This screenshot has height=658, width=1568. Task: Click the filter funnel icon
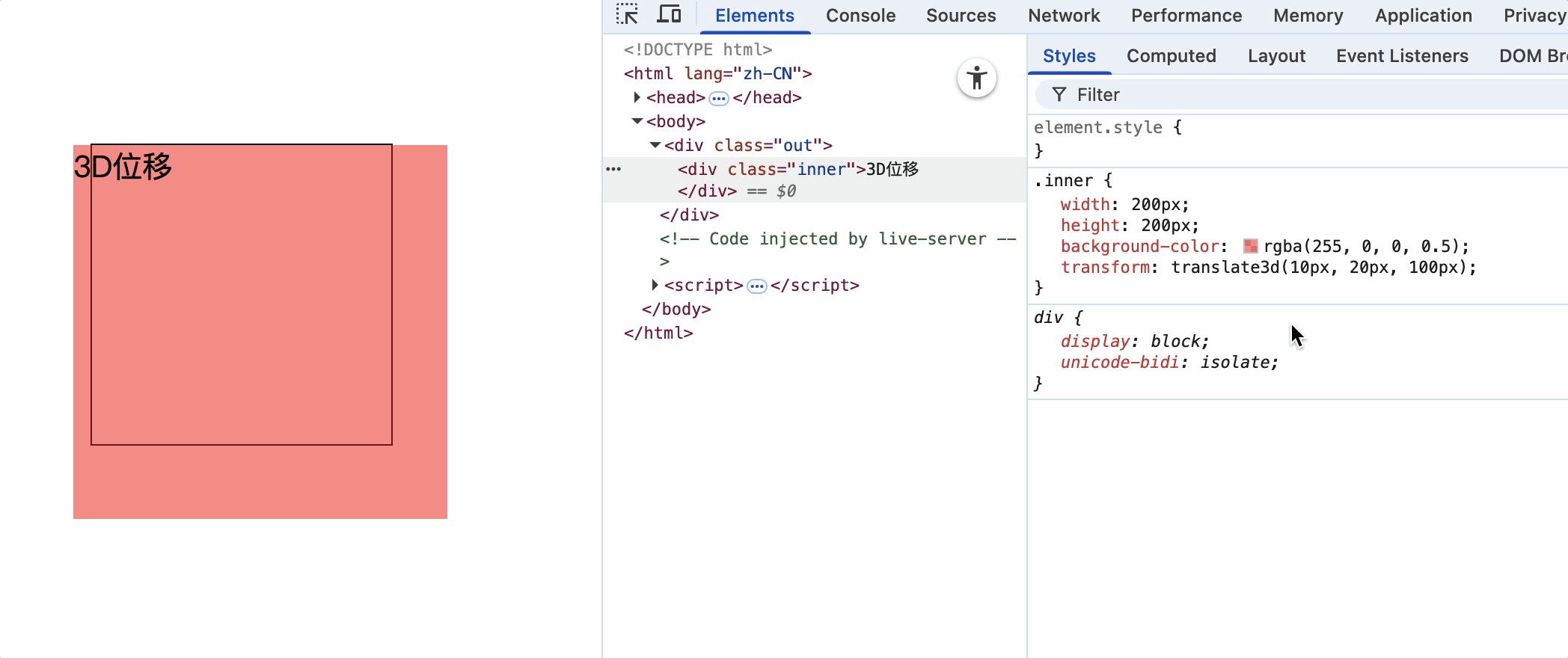tap(1059, 95)
